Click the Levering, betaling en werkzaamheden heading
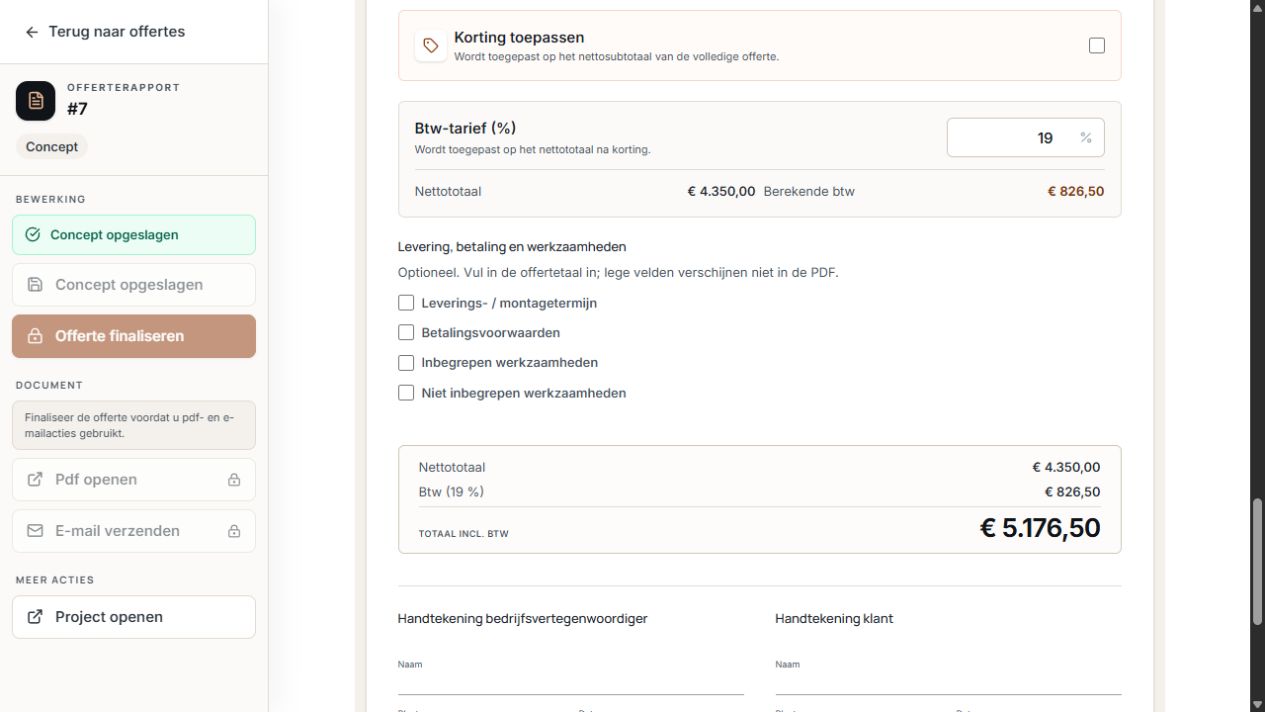 [x=512, y=247]
